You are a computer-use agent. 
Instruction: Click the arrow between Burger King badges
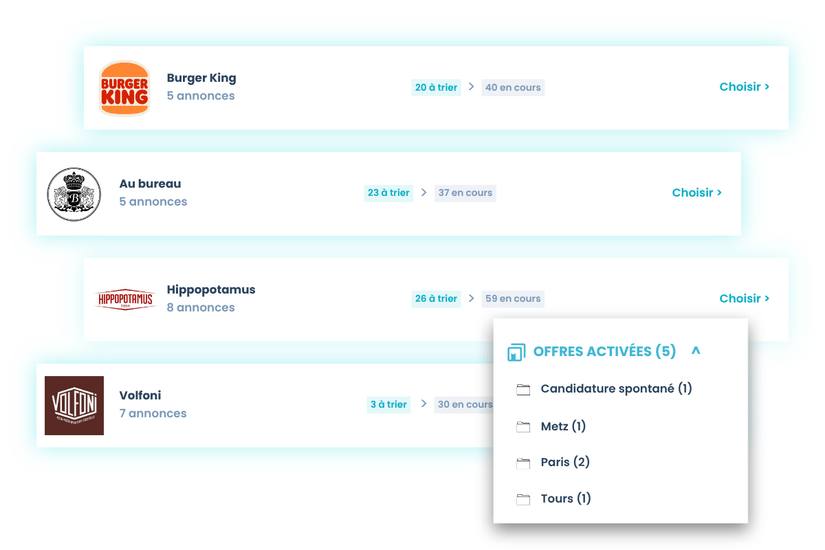click(471, 86)
